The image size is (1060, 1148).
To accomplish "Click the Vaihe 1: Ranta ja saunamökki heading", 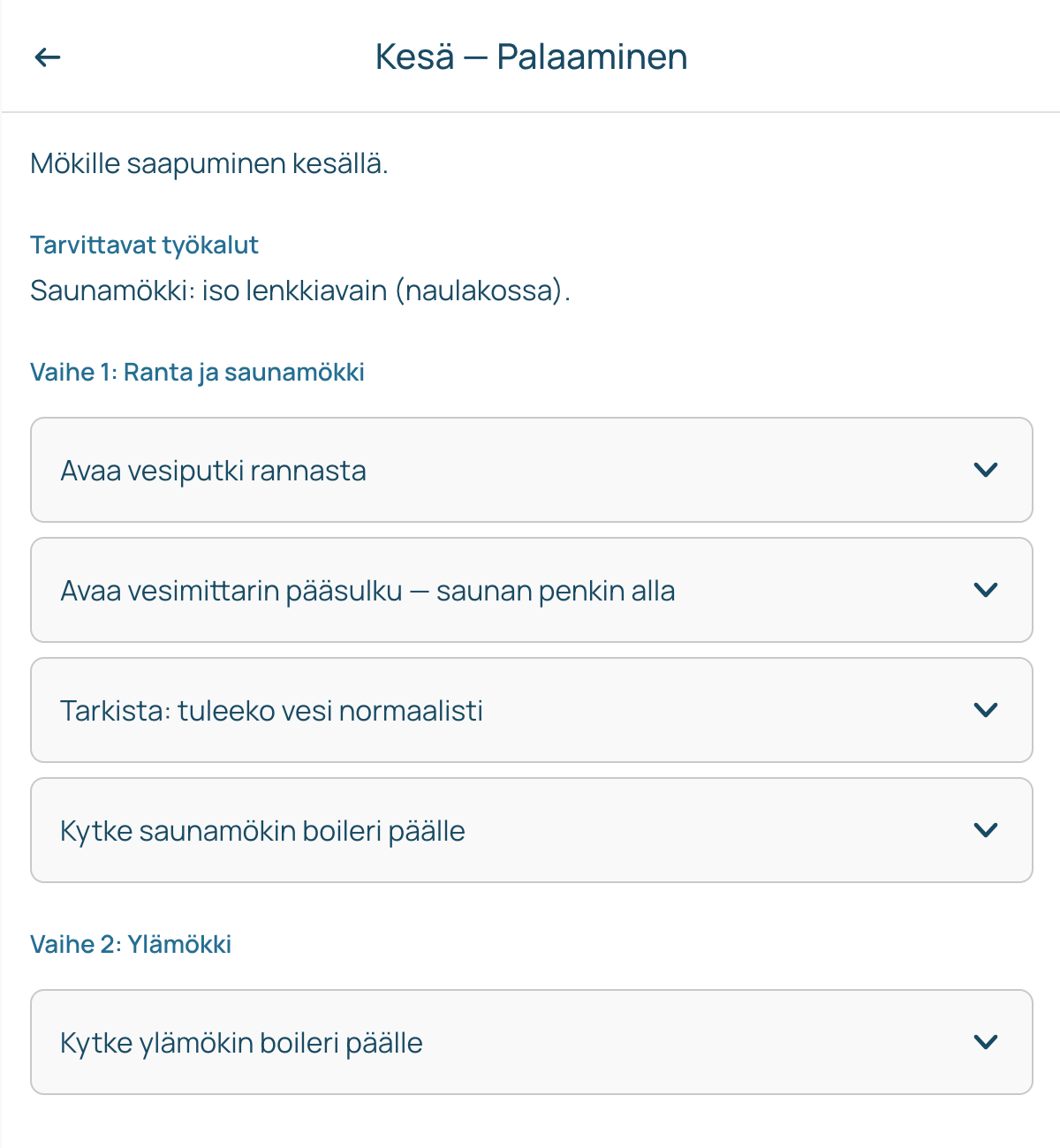I will tap(197, 372).
